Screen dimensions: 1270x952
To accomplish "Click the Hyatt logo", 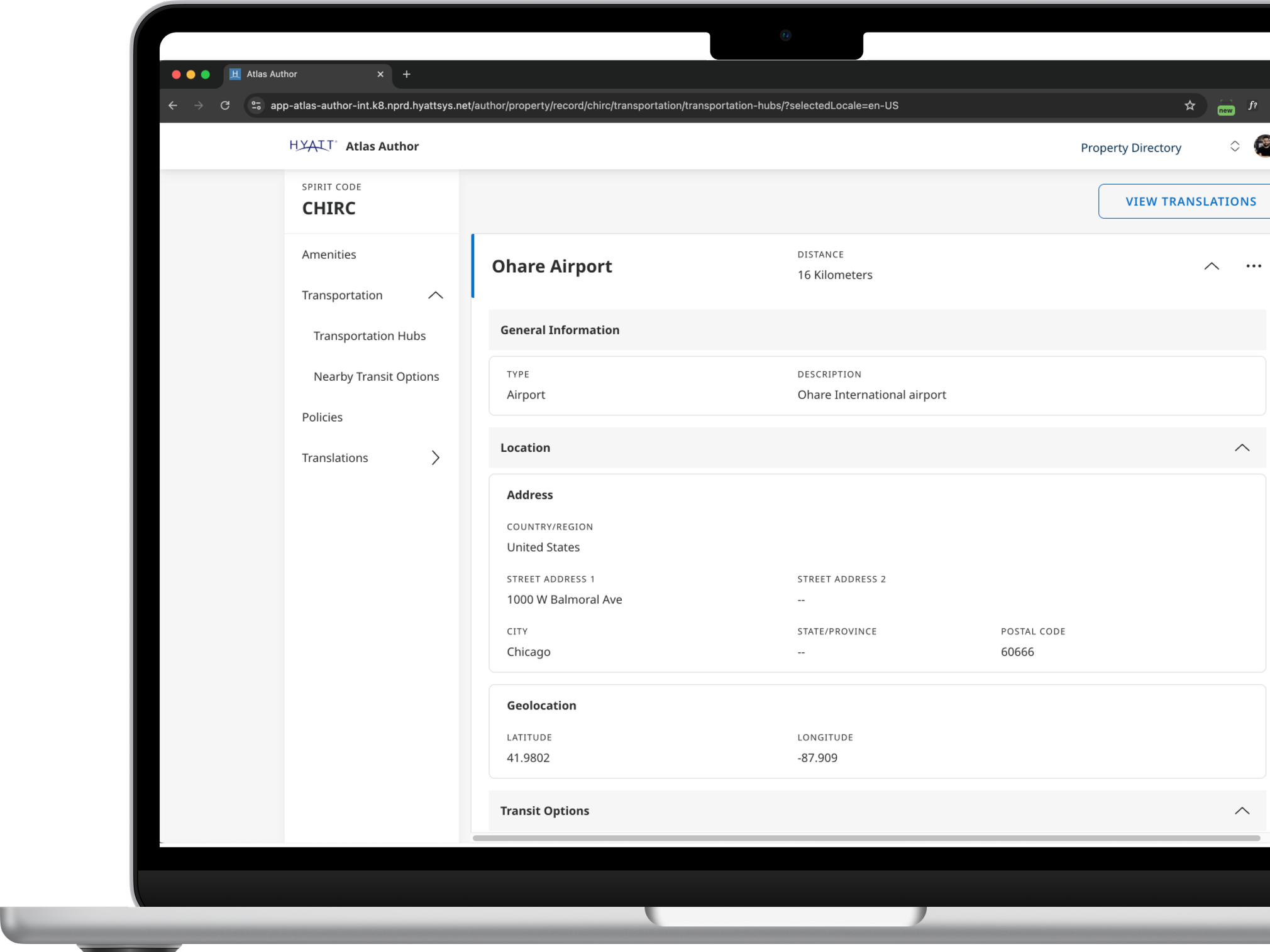I will point(312,146).
